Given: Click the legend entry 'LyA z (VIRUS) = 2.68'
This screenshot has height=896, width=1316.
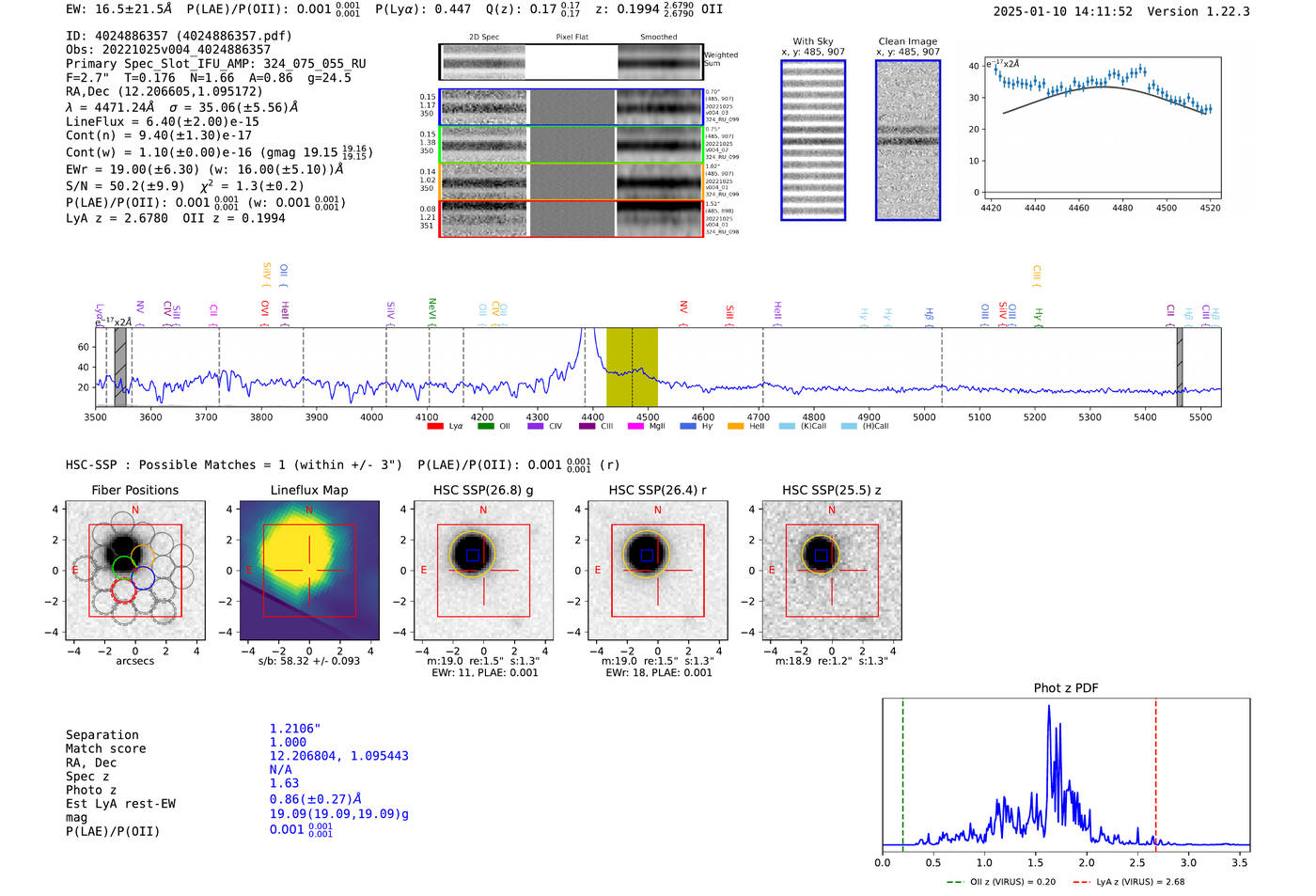Looking at the screenshot, I should click(1128, 882).
